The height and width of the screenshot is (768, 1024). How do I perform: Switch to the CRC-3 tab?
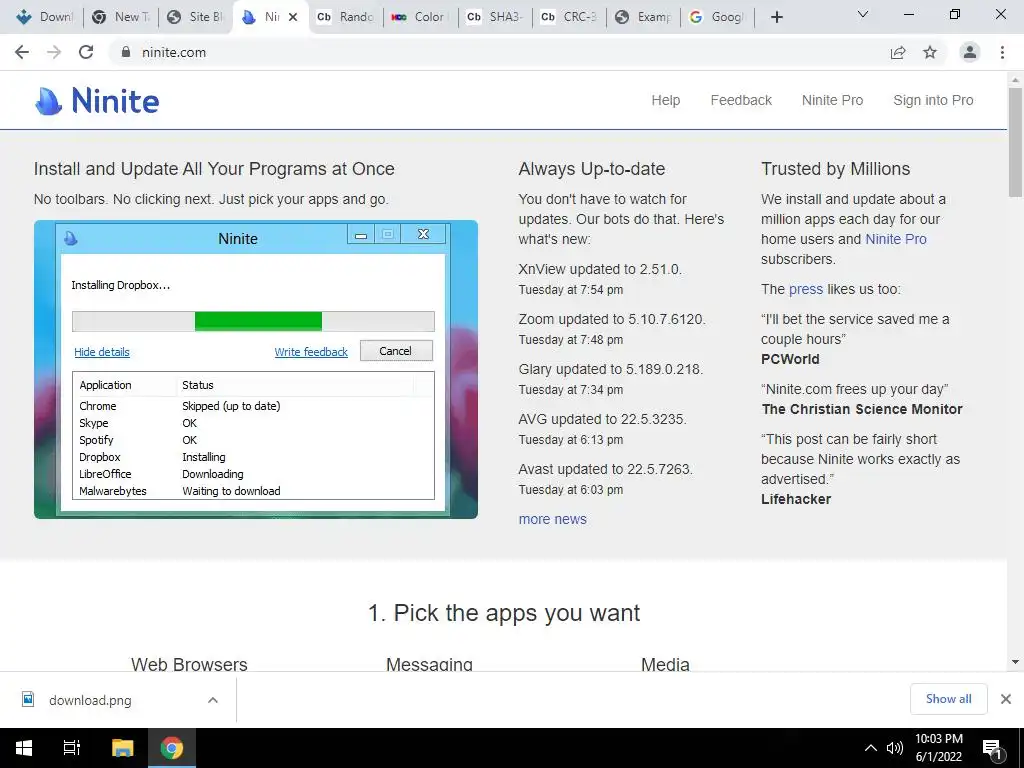pyautogui.click(x=569, y=17)
